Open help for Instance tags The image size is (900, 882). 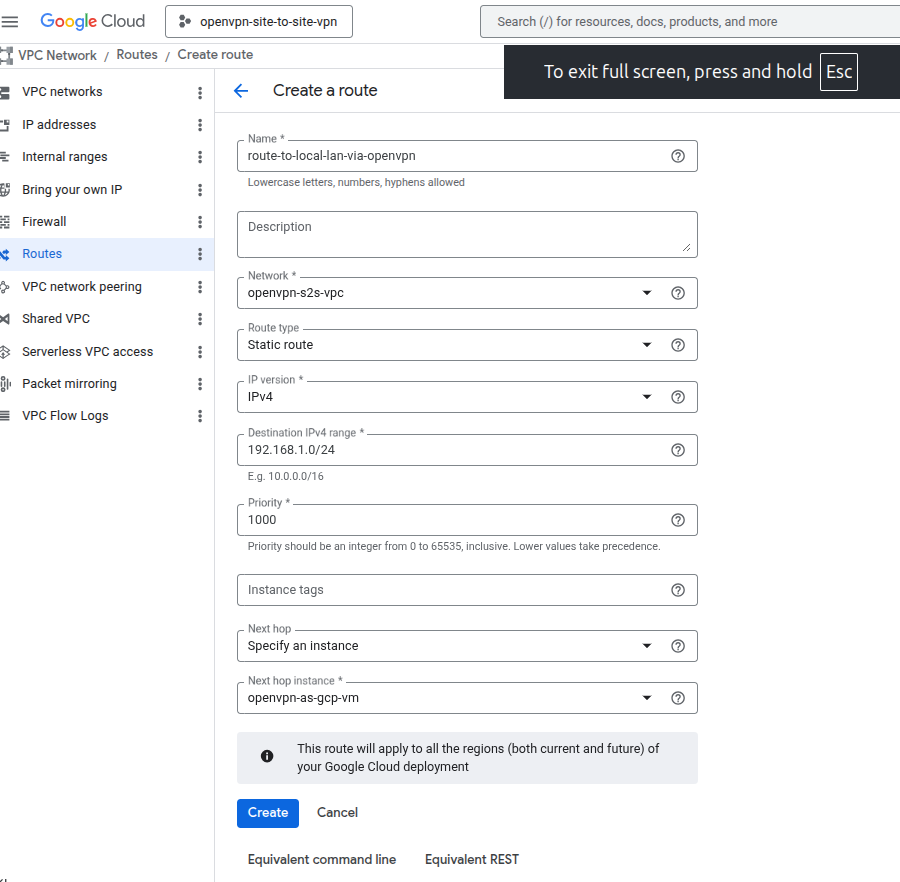click(x=678, y=590)
